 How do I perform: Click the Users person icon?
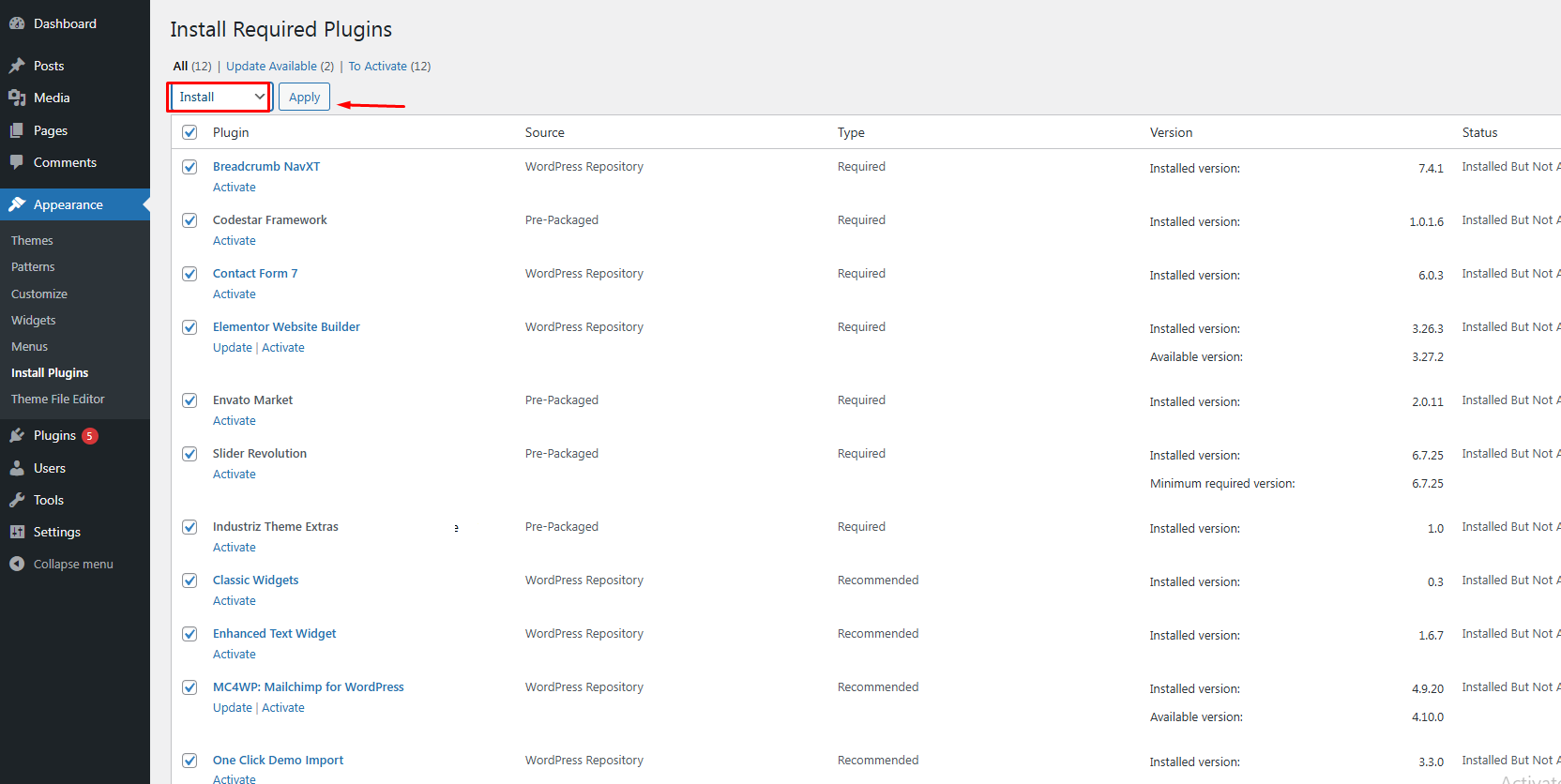tap(17, 468)
